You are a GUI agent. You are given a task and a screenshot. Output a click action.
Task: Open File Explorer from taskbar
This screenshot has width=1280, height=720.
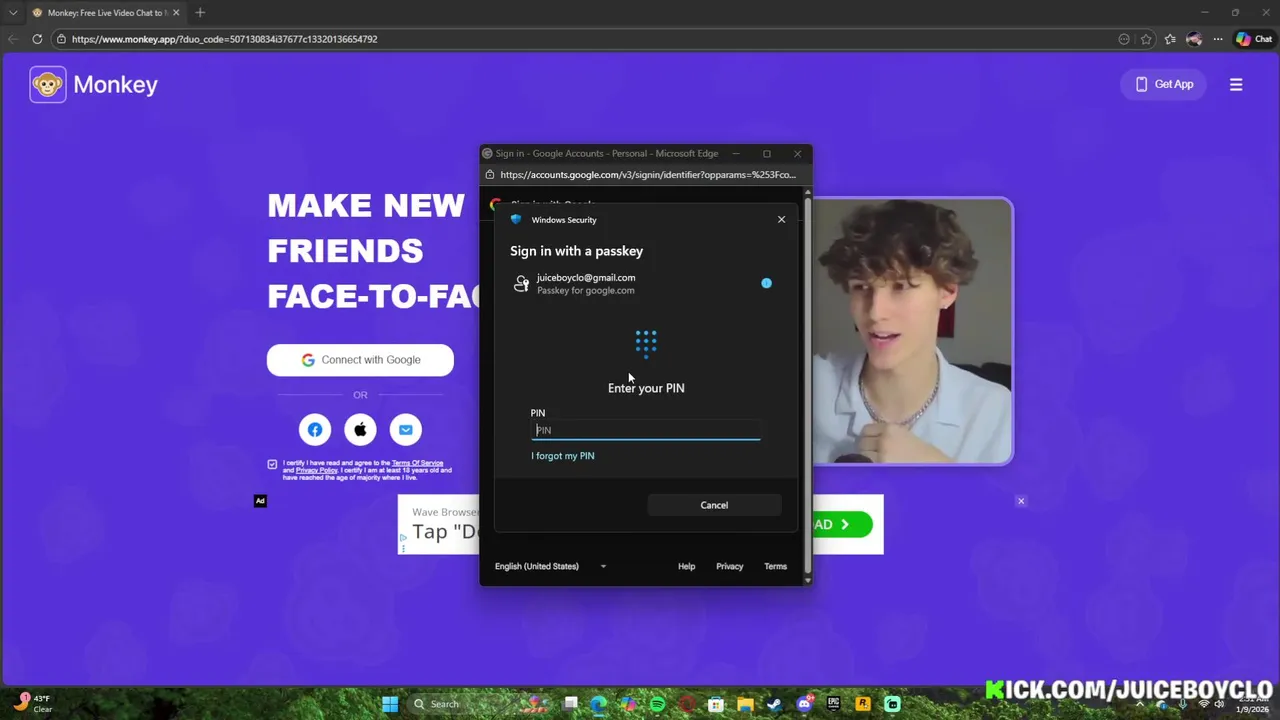[x=745, y=704]
